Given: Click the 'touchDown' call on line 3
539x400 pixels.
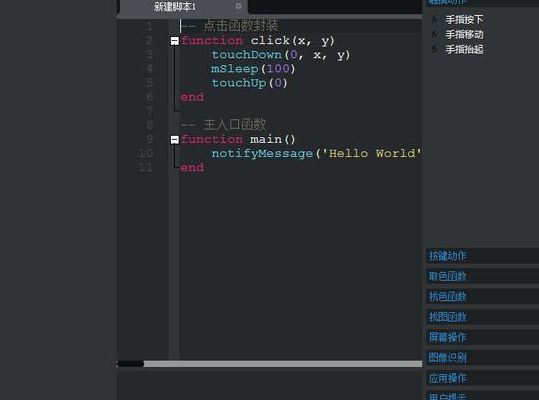Looking at the screenshot, I should (246, 55).
